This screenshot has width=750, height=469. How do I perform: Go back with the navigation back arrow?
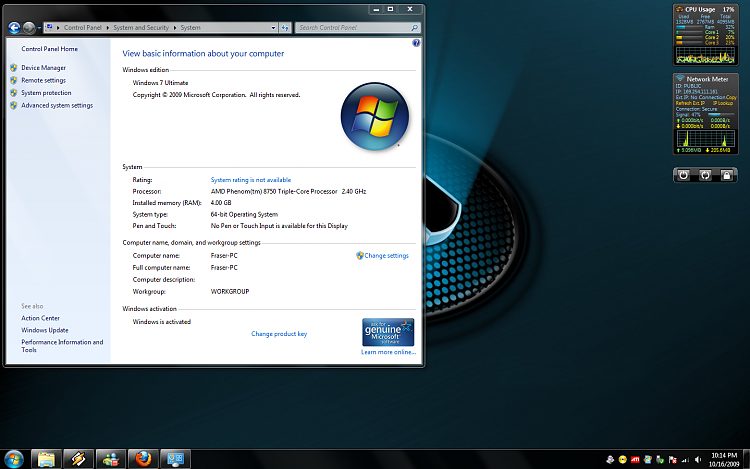click(14, 28)
